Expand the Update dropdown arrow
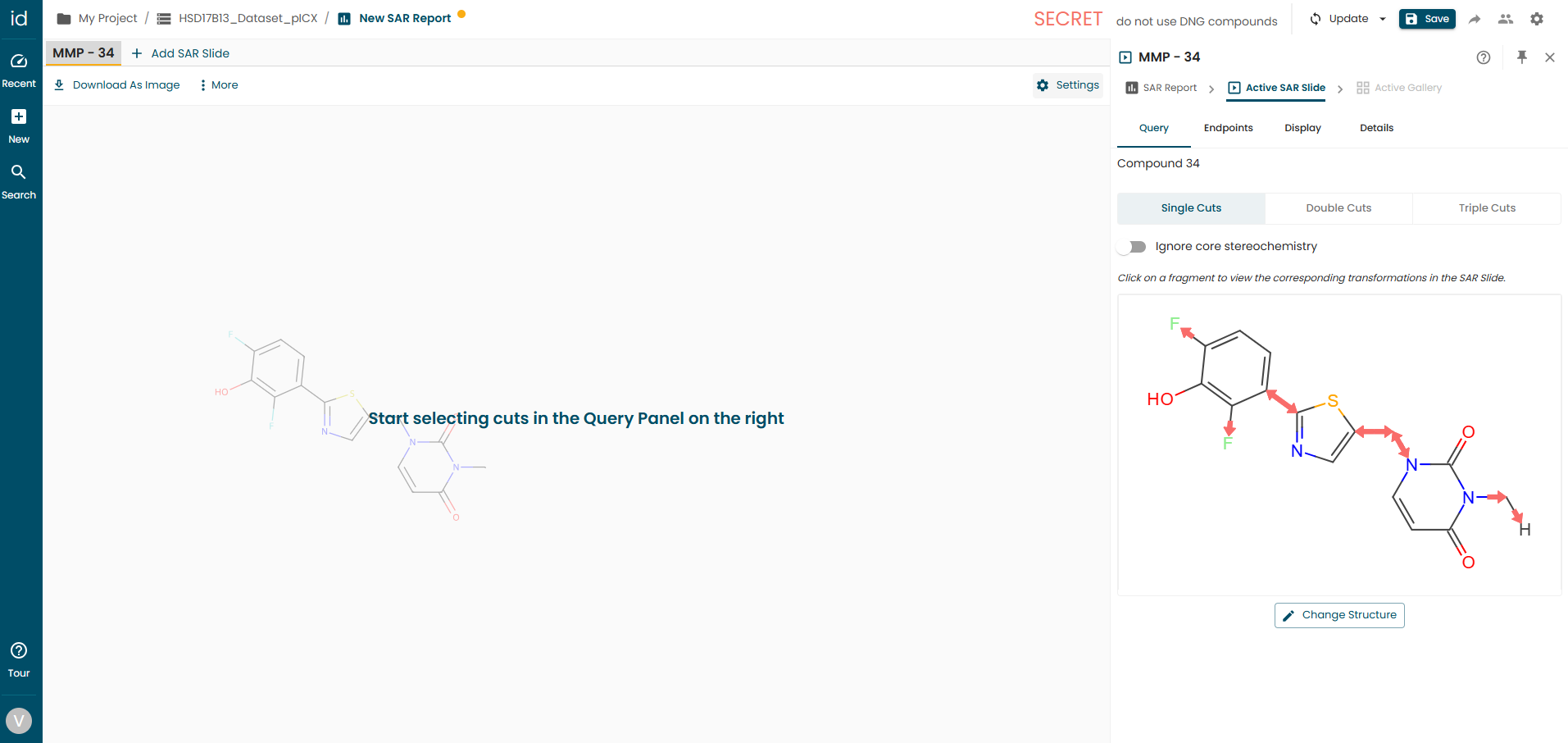1568x743 pixels. pyautogui.click(x=1383, y=19)
